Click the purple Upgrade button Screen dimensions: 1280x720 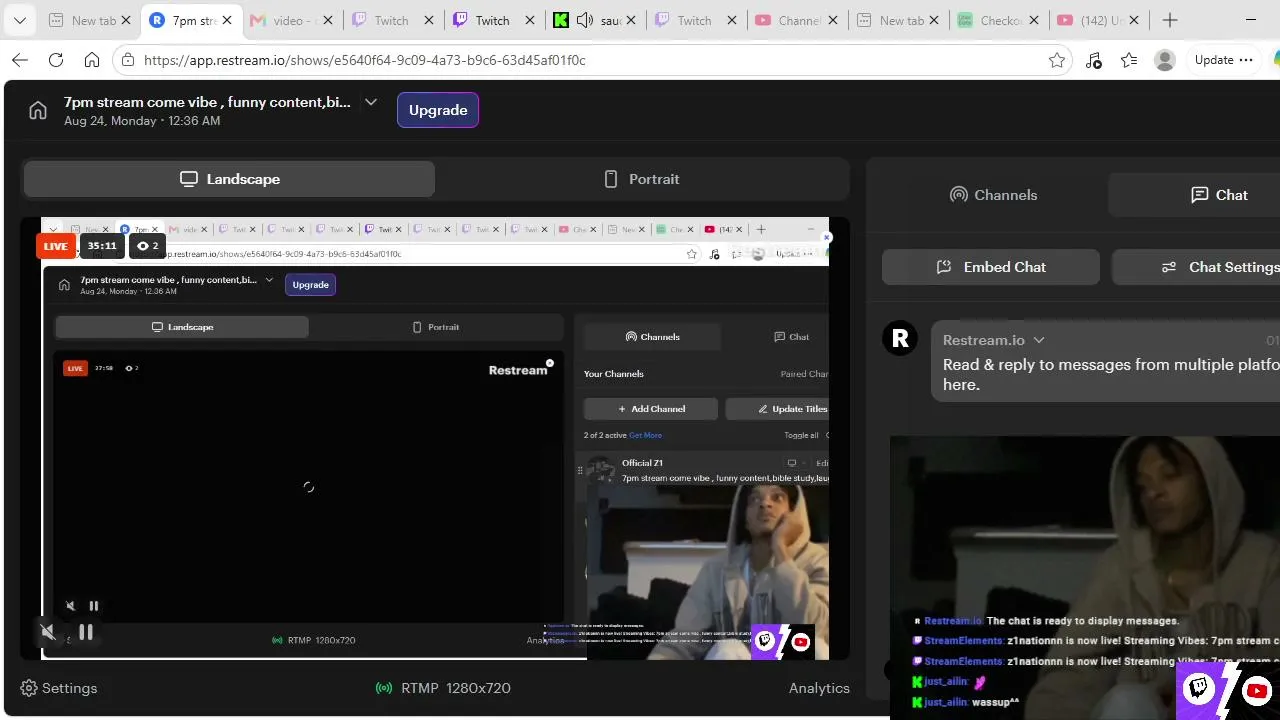point(438,110)
